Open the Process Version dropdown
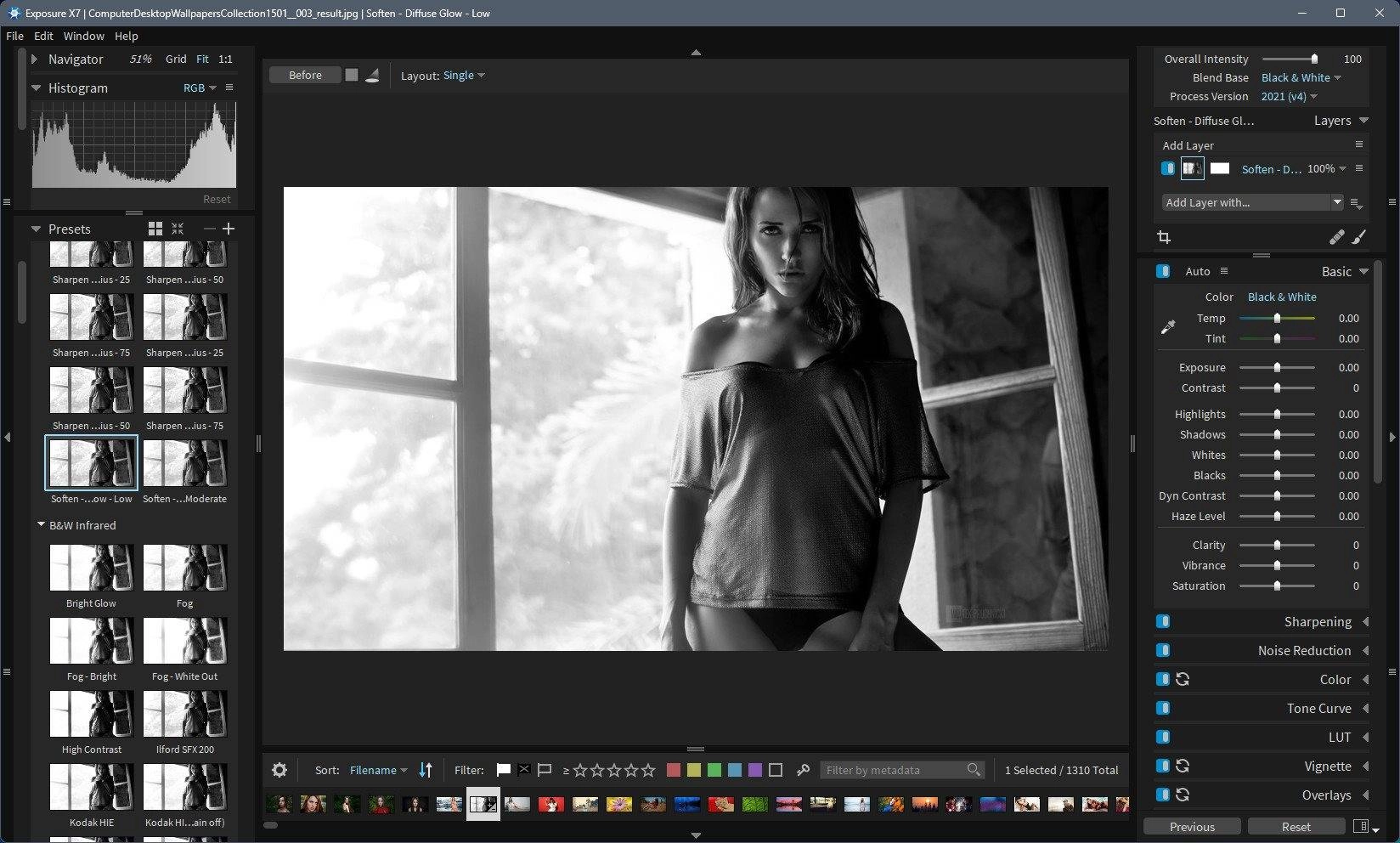This screenshot has width=1400, height=843. [1289, 96]
